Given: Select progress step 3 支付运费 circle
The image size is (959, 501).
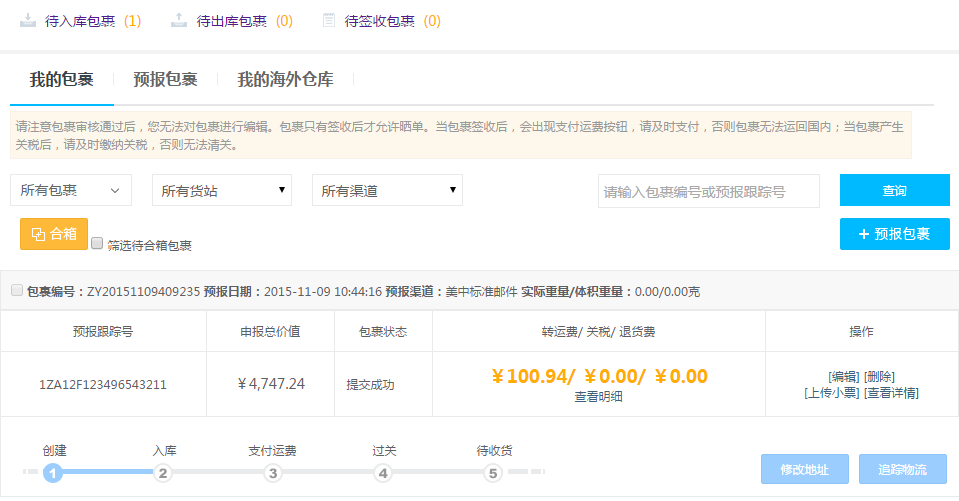Looking at the screenshot, I should pyautogui.click(x=273, y=473).
